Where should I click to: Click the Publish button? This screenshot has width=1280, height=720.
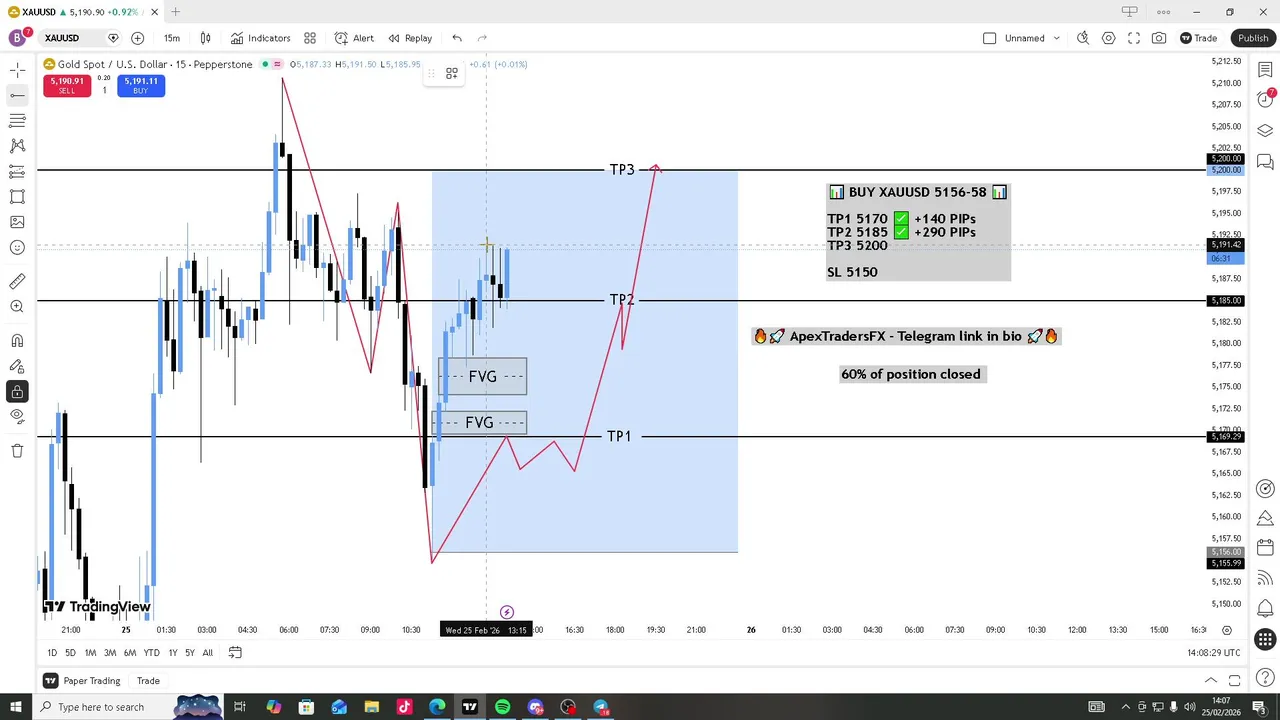pyautogui.click(x=1253, y=38)
